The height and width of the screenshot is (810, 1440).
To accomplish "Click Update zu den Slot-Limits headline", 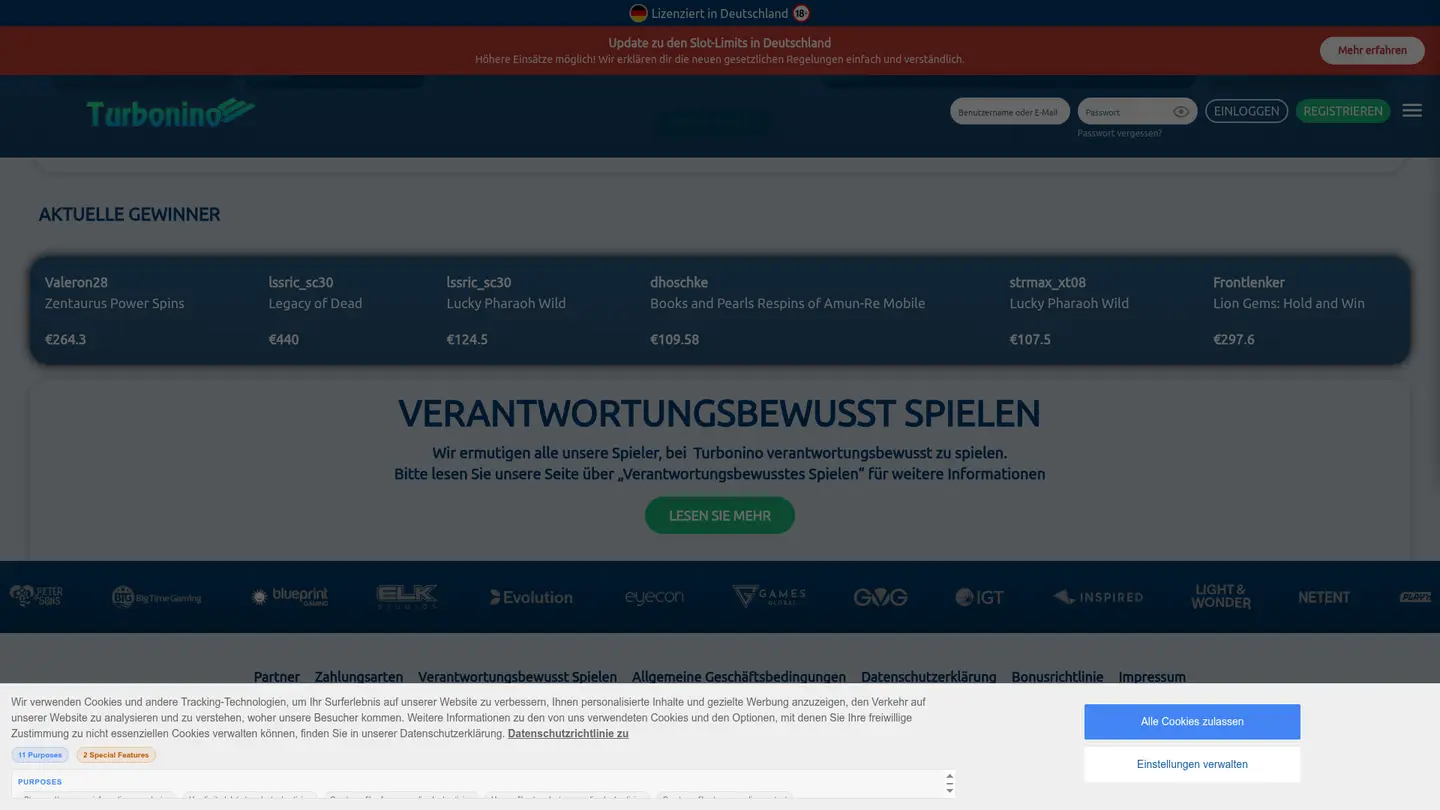I will pyautogui.click(x=720, y=43).
